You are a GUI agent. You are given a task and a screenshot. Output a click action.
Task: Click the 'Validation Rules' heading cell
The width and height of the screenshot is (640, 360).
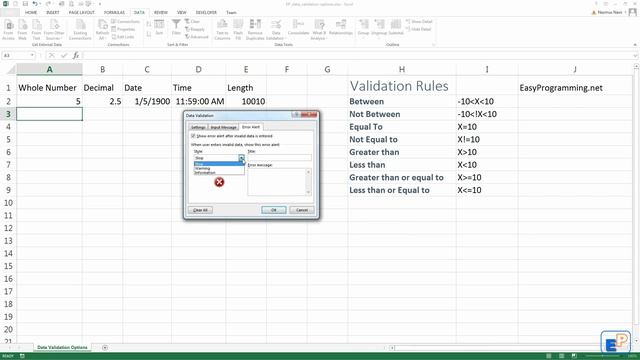point(402,86)
